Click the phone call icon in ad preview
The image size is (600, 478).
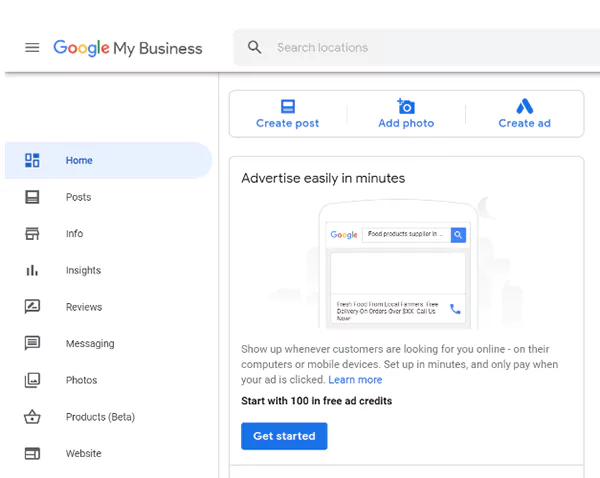pos(455,309)
